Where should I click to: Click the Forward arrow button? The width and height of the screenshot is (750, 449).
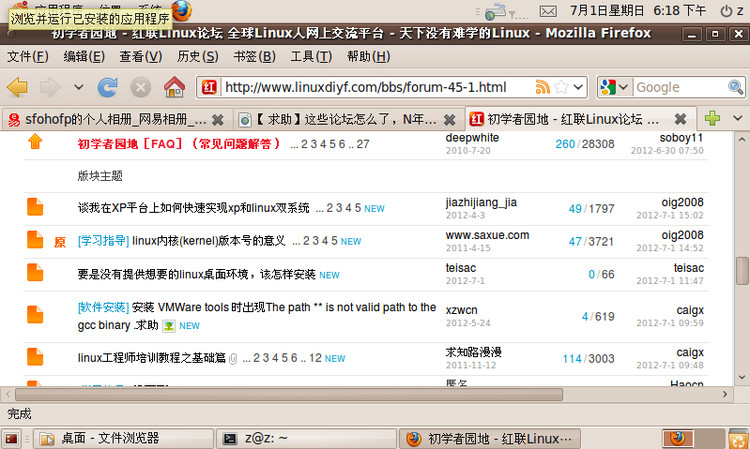(50, 88)
